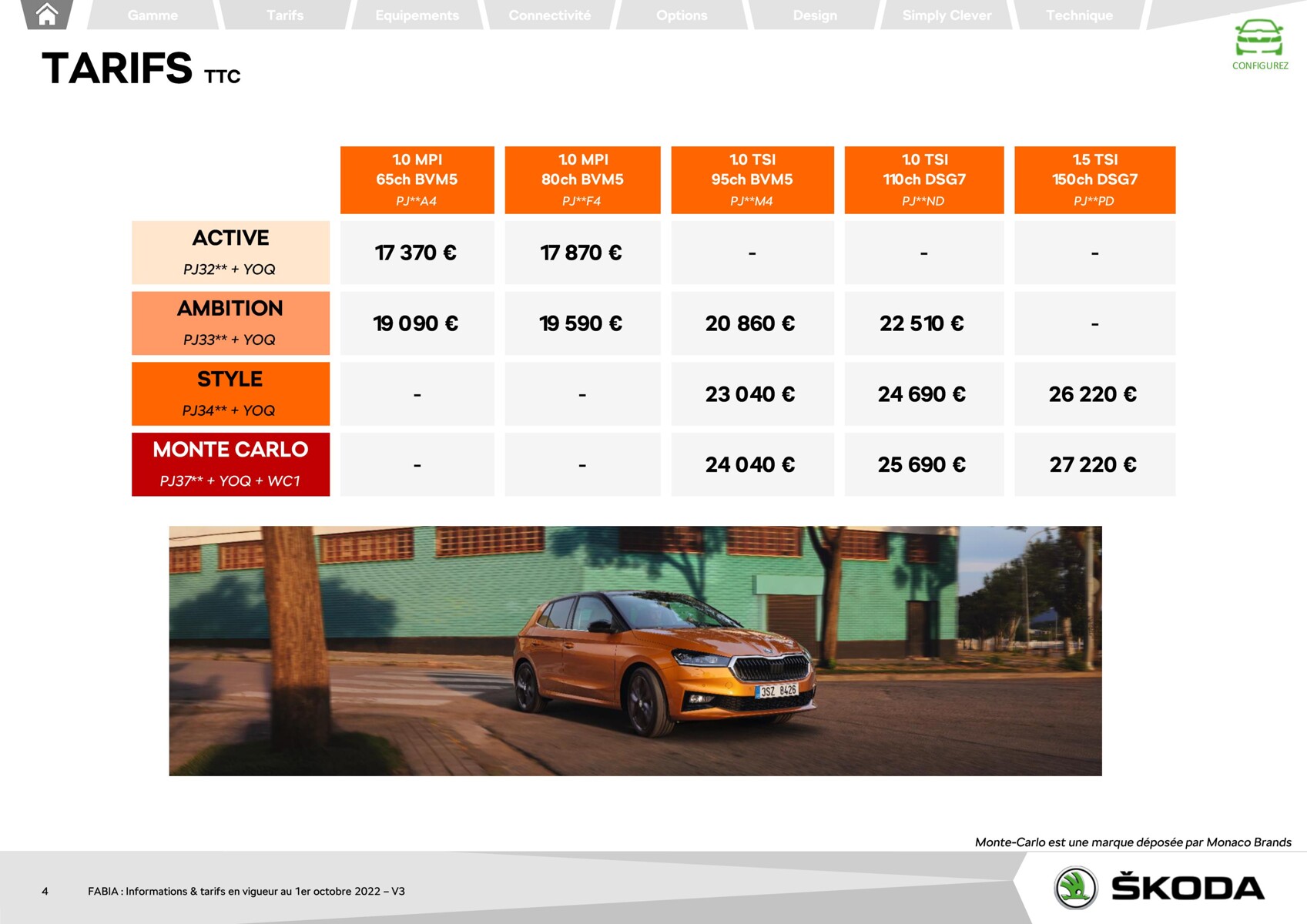Select the 24 690 € price cell
Screen dimensions: 1307x924
(x=924, y=393)
